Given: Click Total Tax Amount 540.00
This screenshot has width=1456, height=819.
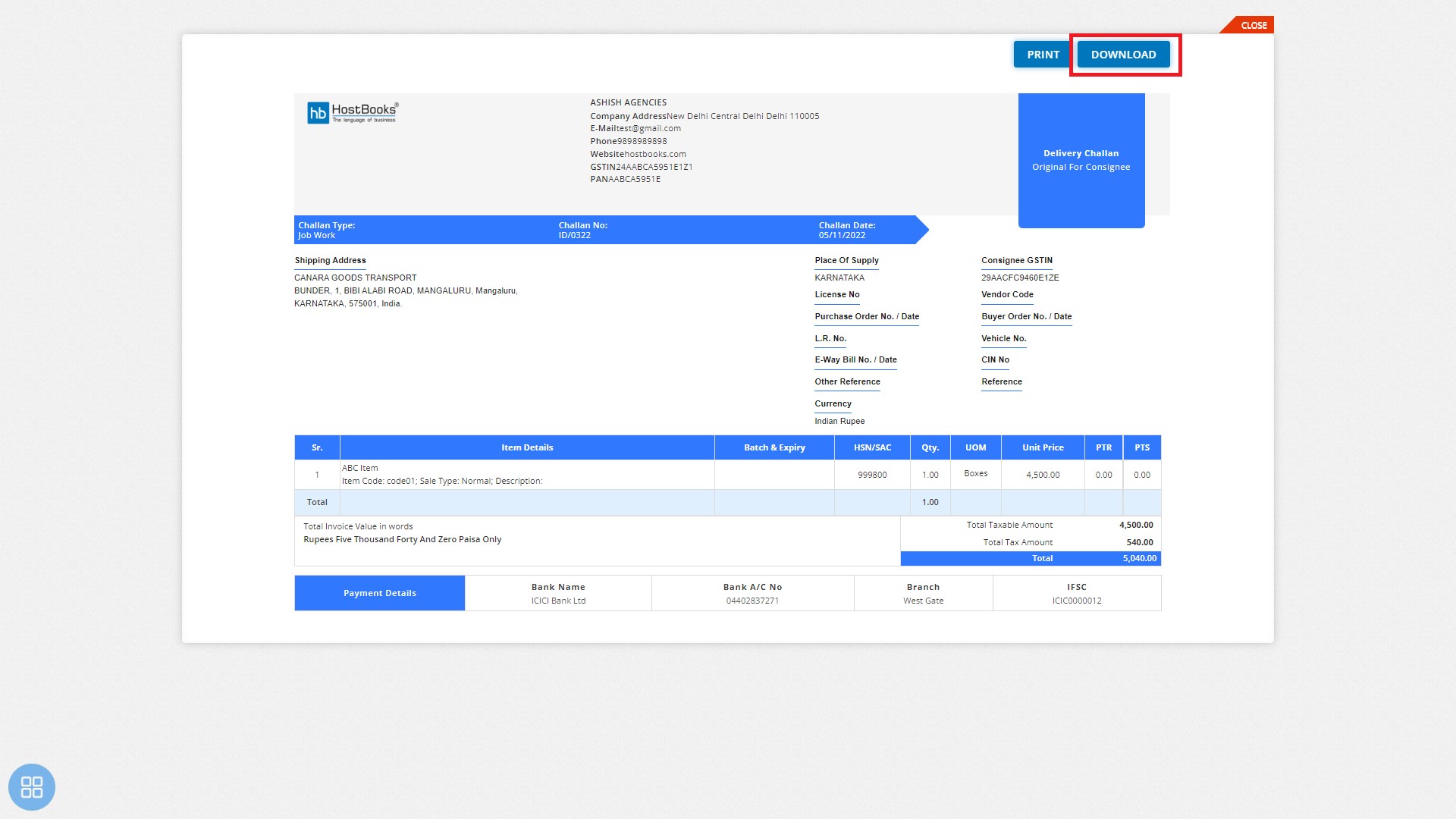Looking at the screenshot, I should [x=1140, y=542].
